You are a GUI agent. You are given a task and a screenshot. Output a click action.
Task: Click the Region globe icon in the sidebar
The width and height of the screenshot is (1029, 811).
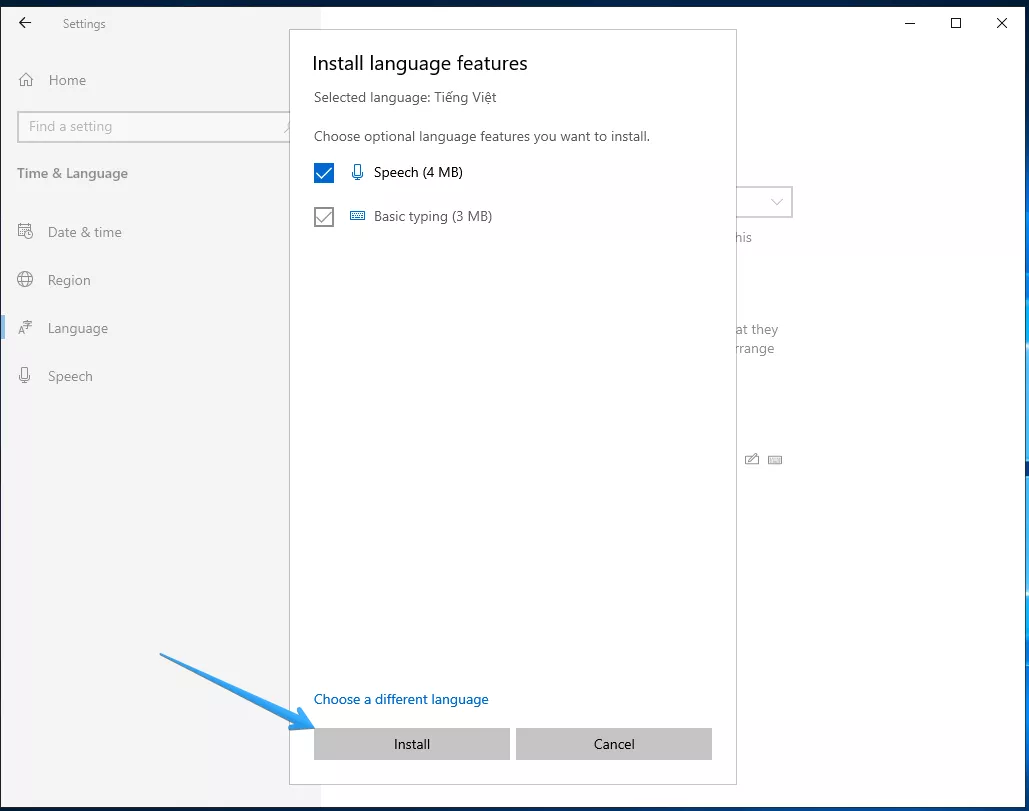click(x=26, y=280)
